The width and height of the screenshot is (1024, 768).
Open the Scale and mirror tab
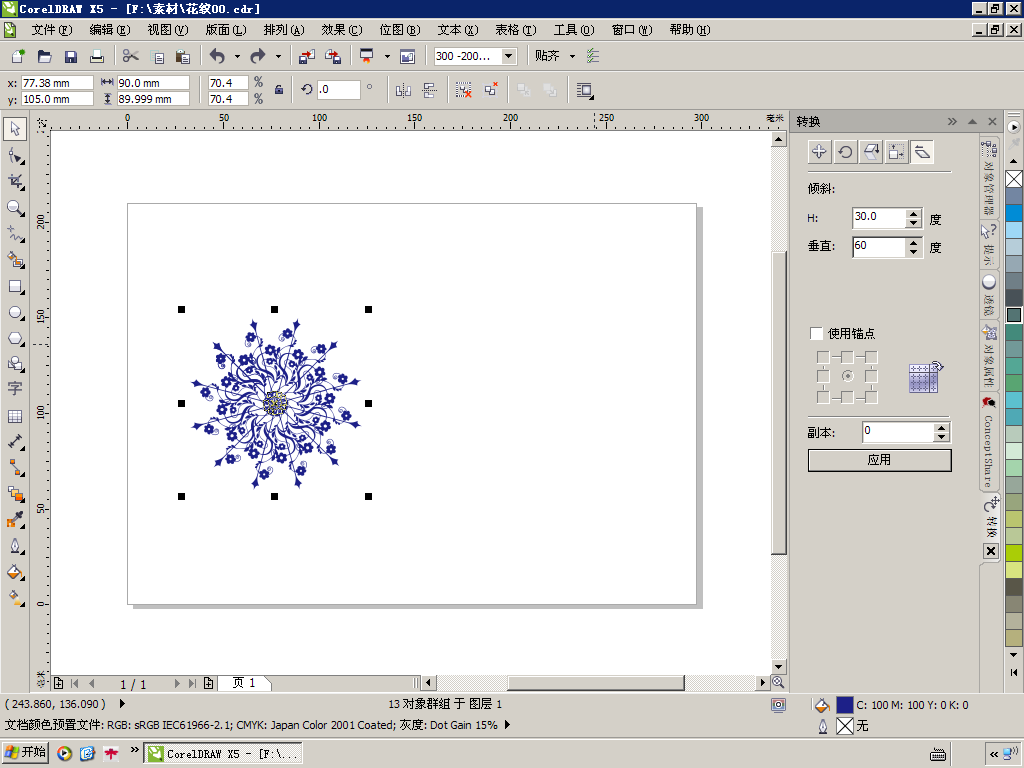871,152
